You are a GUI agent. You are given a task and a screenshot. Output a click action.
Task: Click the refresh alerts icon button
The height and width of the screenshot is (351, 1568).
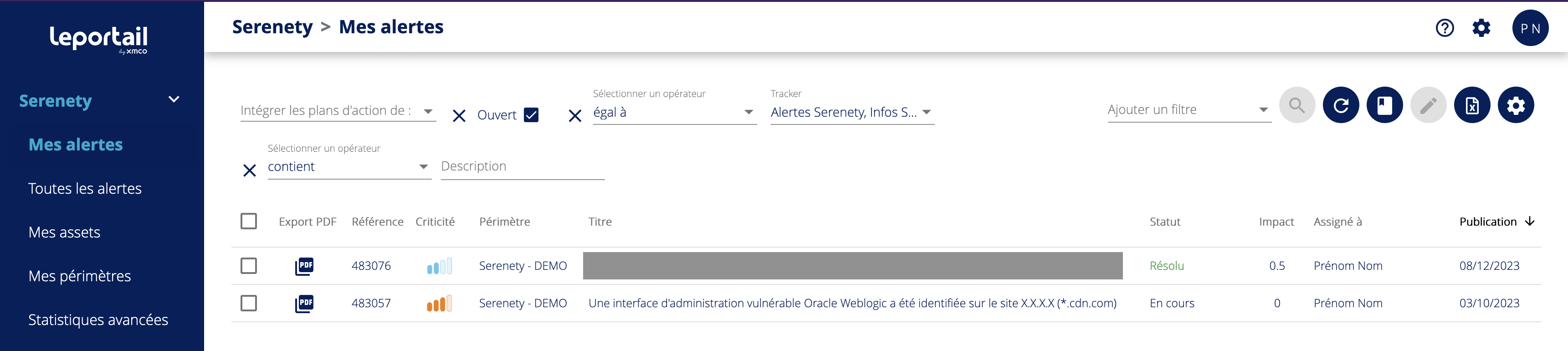point(1340,105)
